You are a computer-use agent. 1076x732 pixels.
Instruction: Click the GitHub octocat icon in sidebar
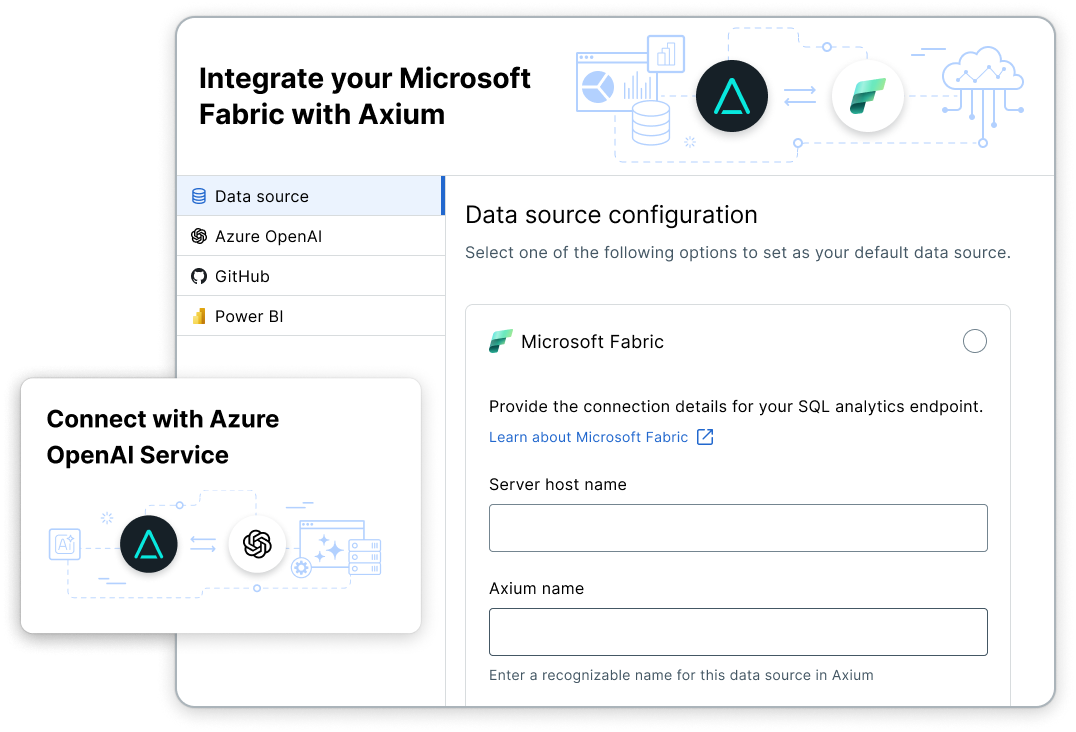pyautogui.click(x=199, y=276)
